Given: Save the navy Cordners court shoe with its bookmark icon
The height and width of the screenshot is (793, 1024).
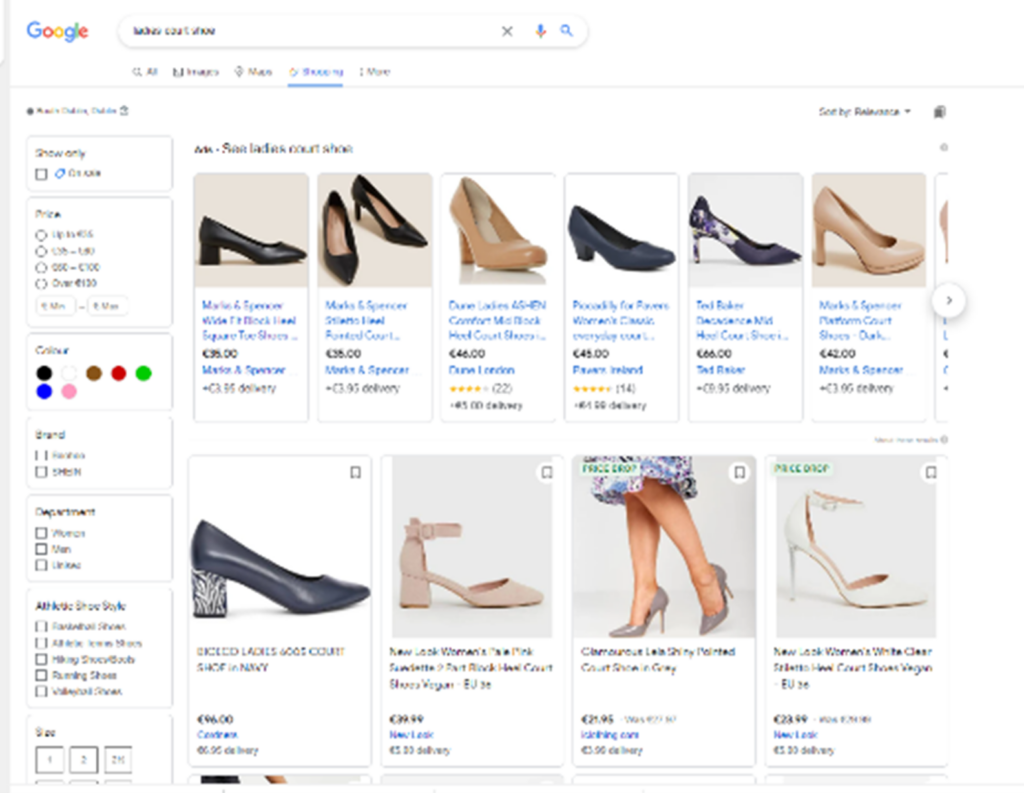Looking at the screenshot, I should (355, 472).
